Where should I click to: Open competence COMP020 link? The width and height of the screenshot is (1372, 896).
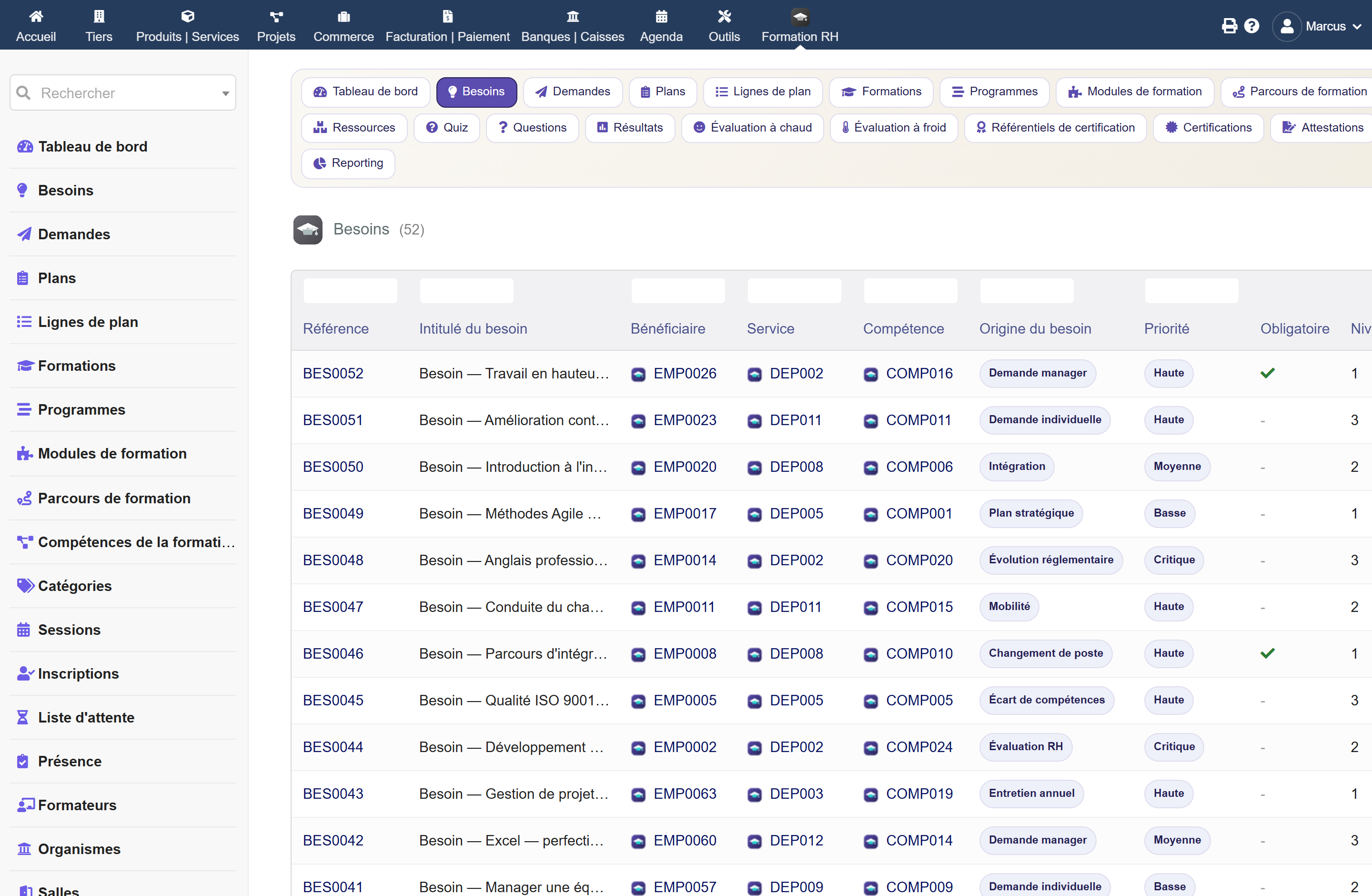pos(919,560)
